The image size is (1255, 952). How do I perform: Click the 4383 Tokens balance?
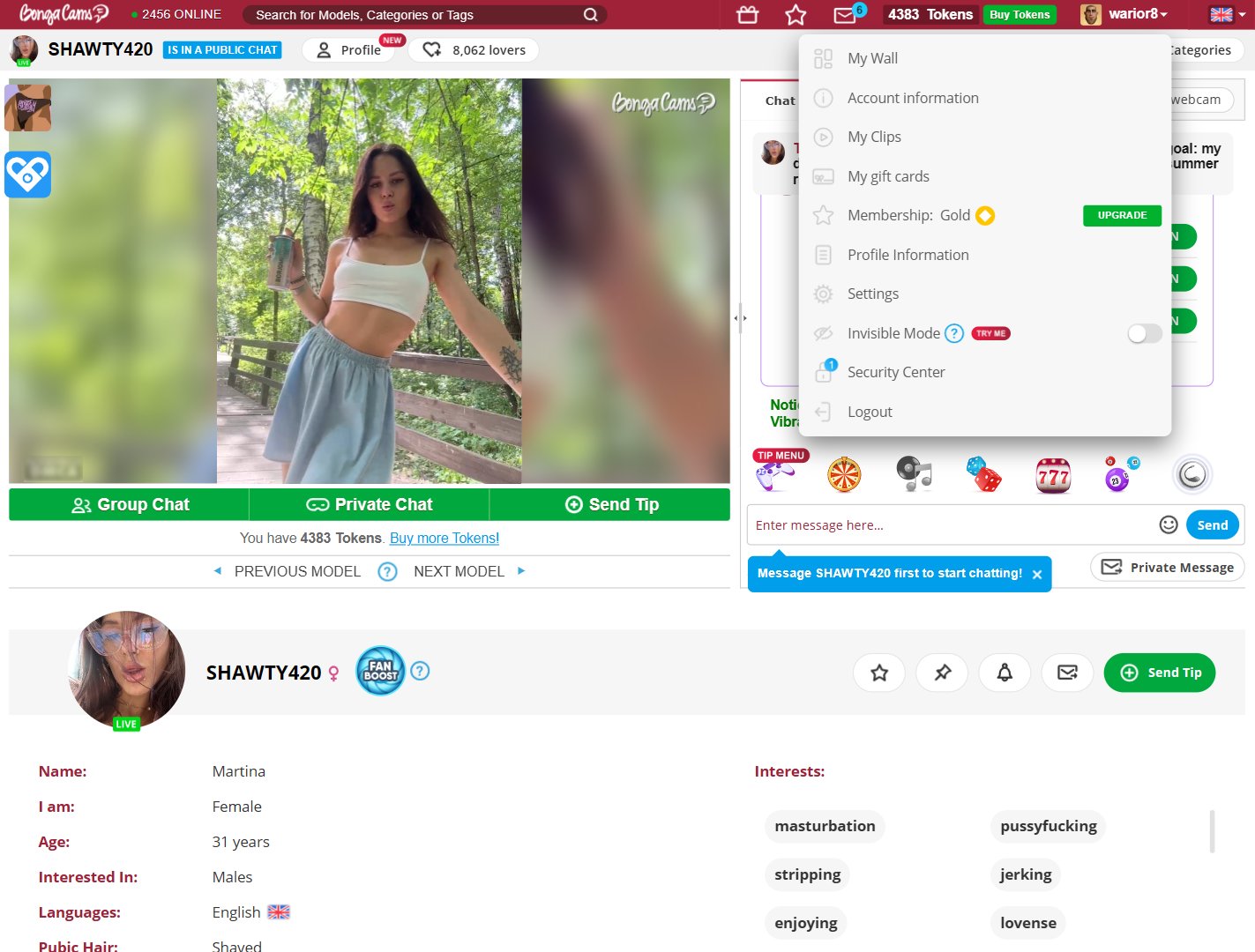[x=930, y=14]
